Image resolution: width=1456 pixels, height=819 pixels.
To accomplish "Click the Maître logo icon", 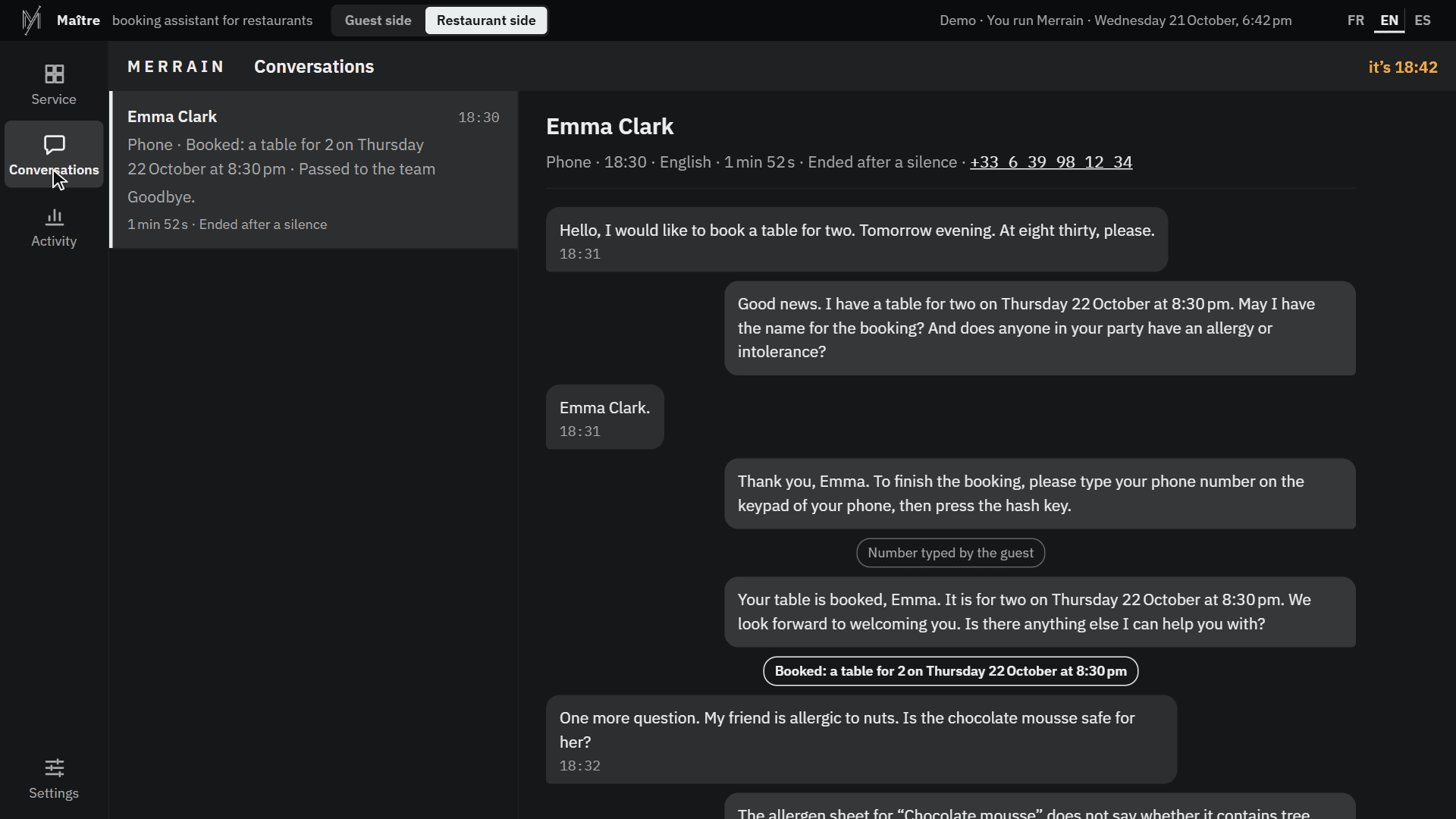I will (x=31, y=20).
